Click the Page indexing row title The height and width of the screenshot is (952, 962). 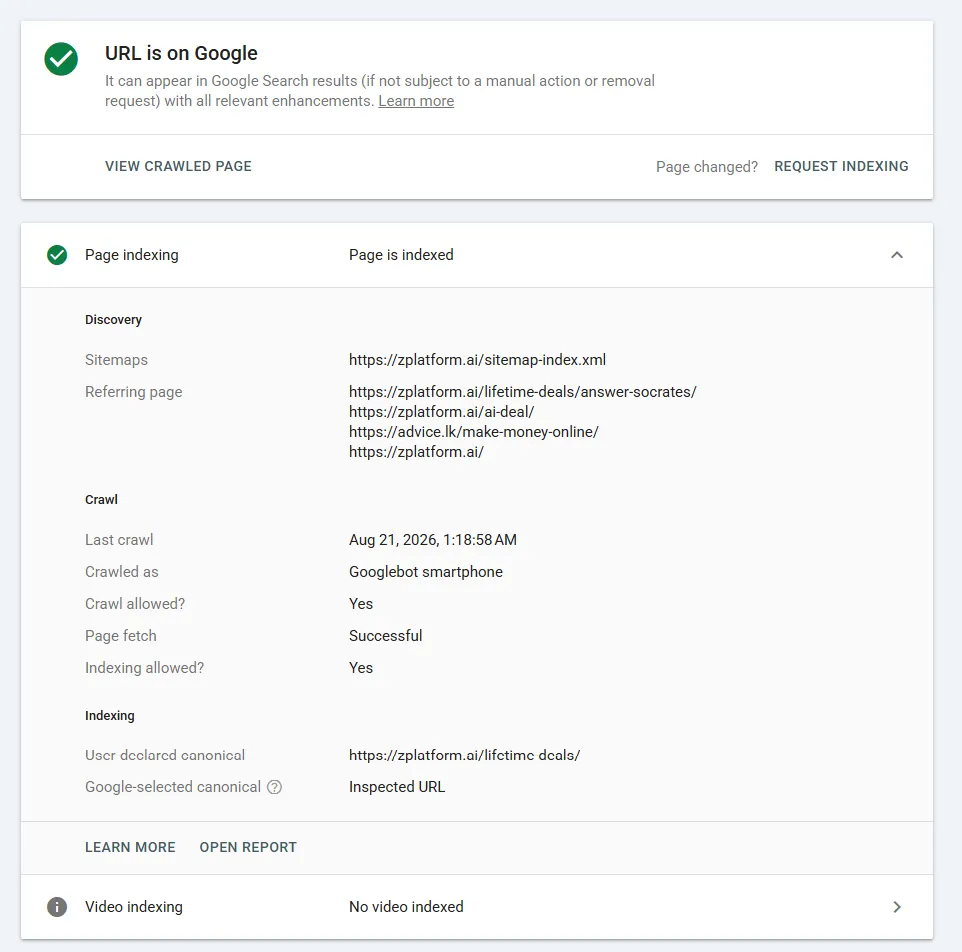[x=132, y=255]
